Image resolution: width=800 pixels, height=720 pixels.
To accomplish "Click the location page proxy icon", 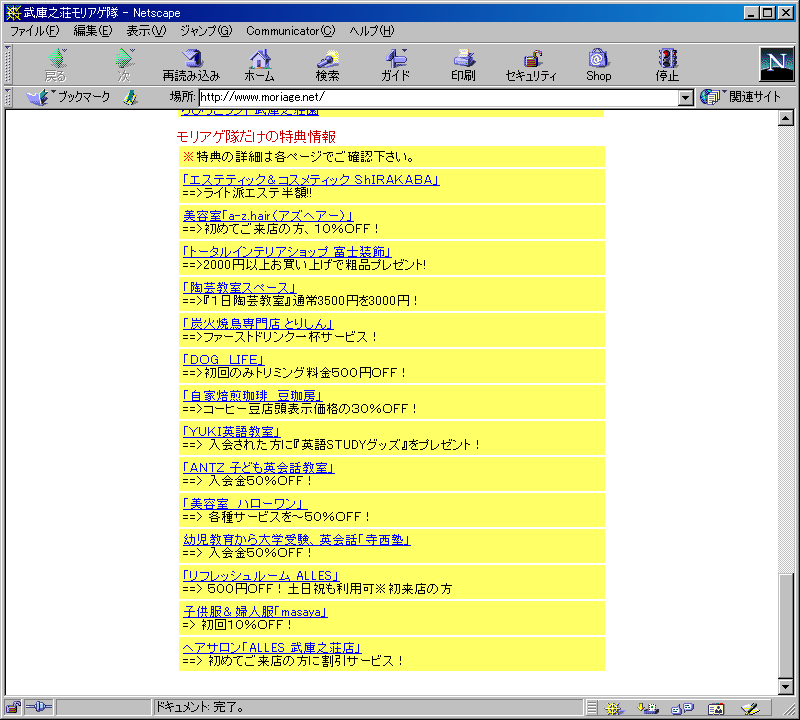I will tap(131, 97).
